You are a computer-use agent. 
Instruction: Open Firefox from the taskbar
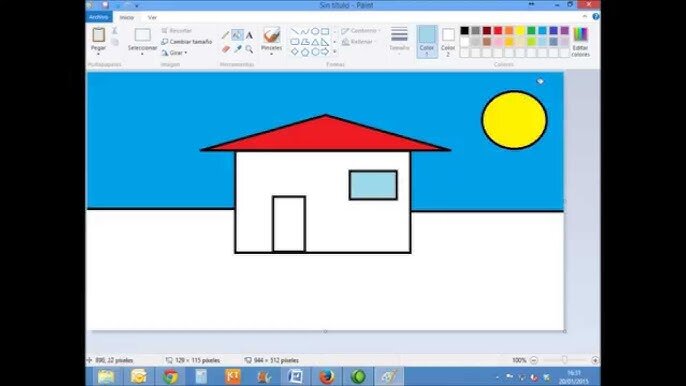coord(326,376)
